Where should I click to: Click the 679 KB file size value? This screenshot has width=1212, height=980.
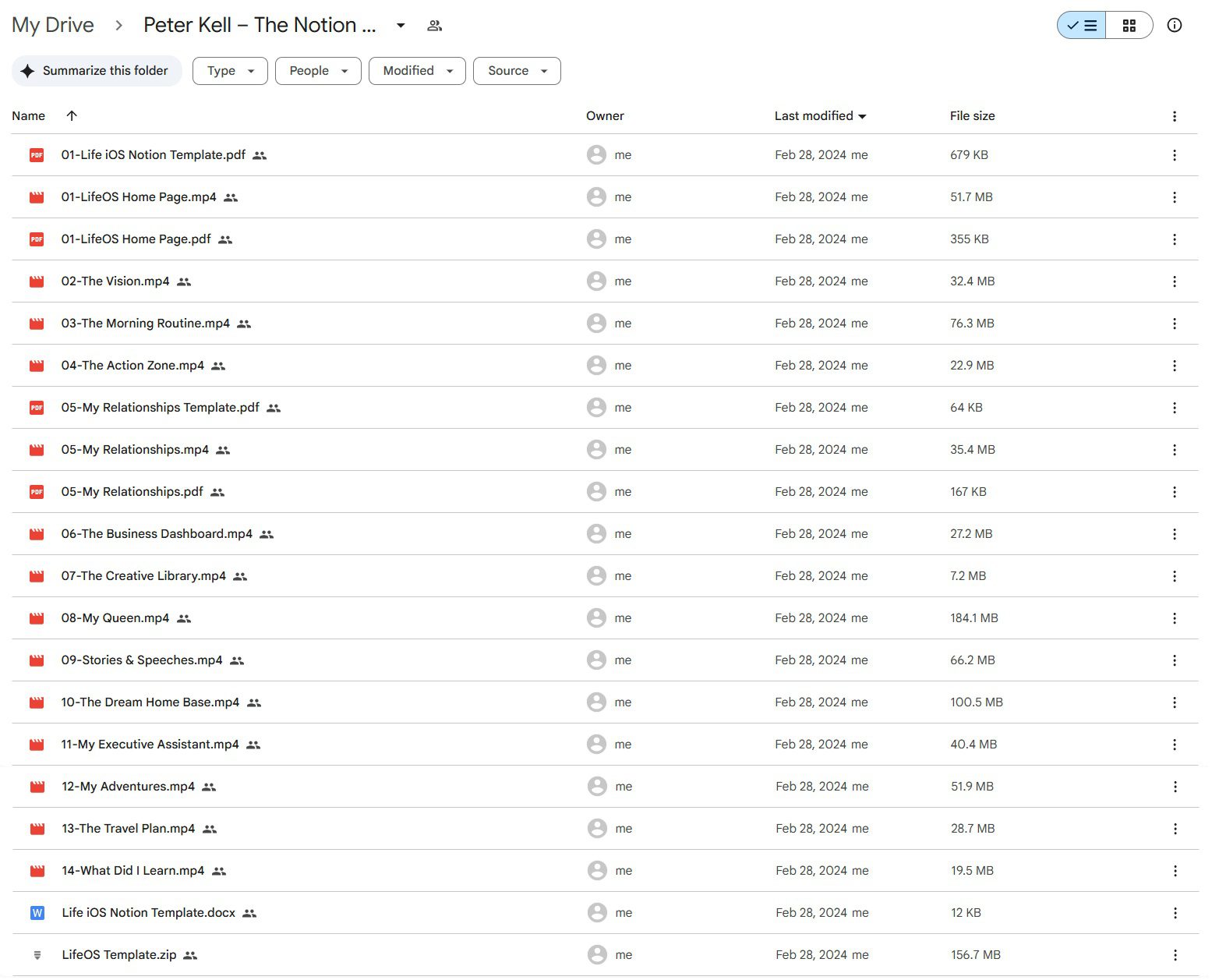969,155
